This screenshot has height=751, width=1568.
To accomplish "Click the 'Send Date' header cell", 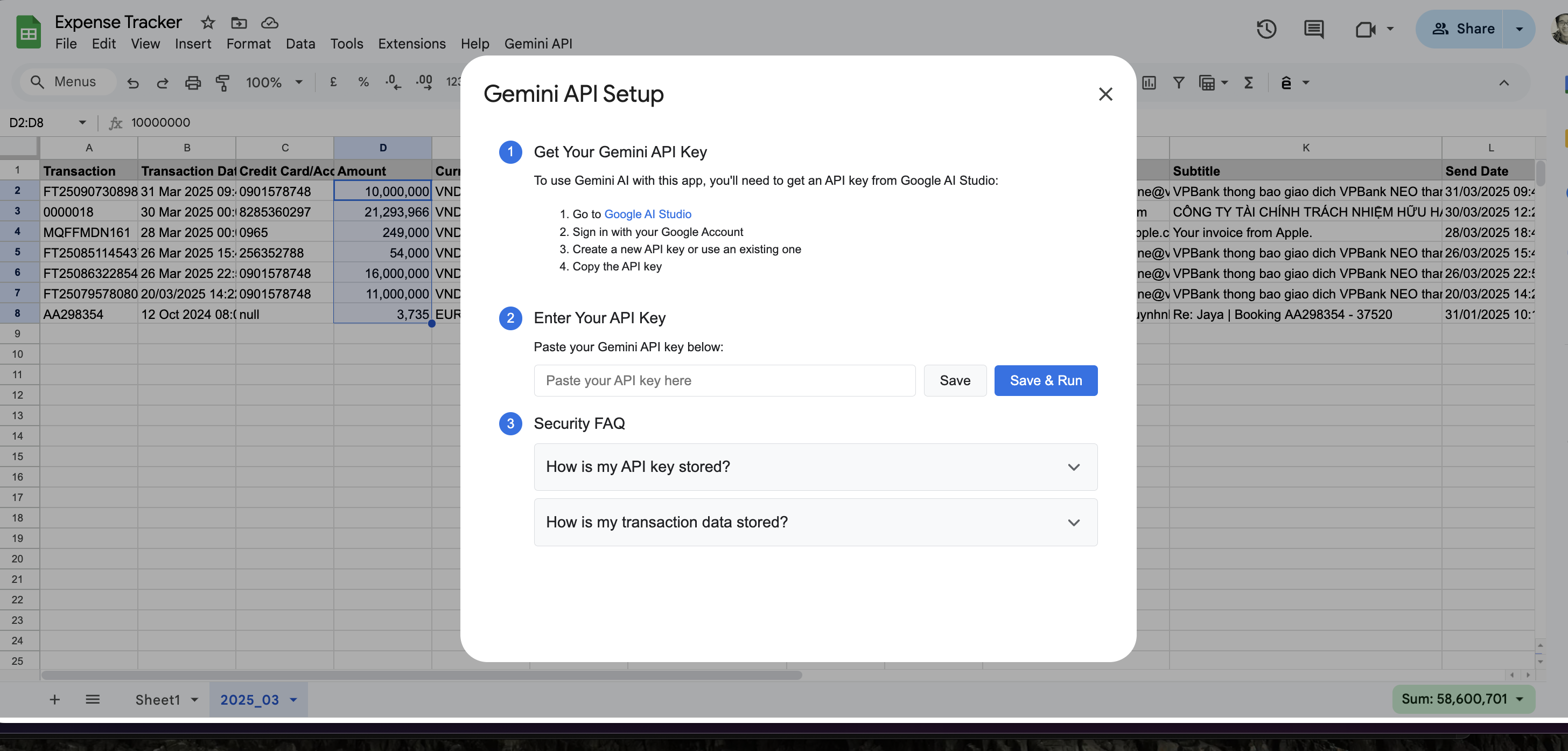I will 1488,171.
